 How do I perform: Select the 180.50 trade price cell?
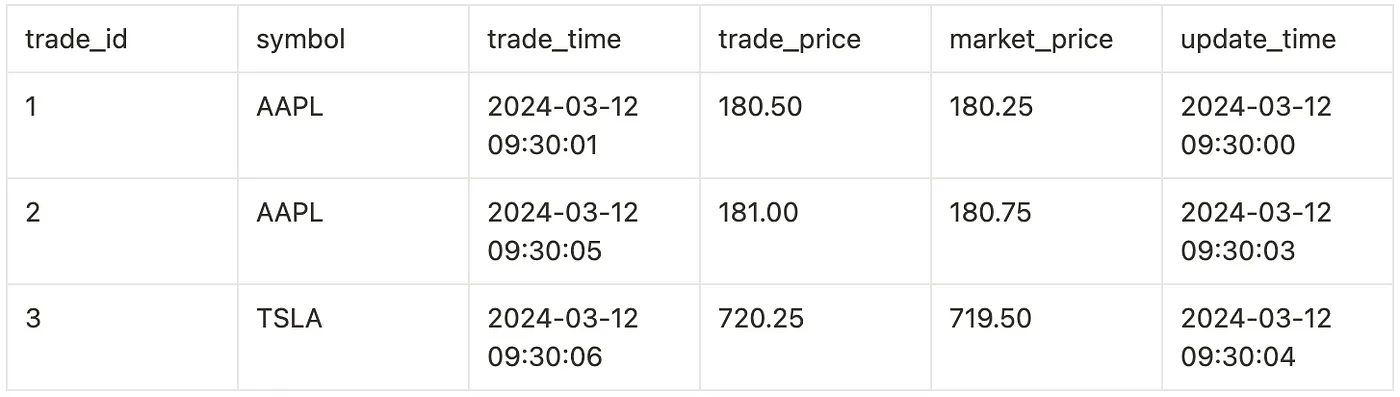pyautogui.click(x=815, y=125)
